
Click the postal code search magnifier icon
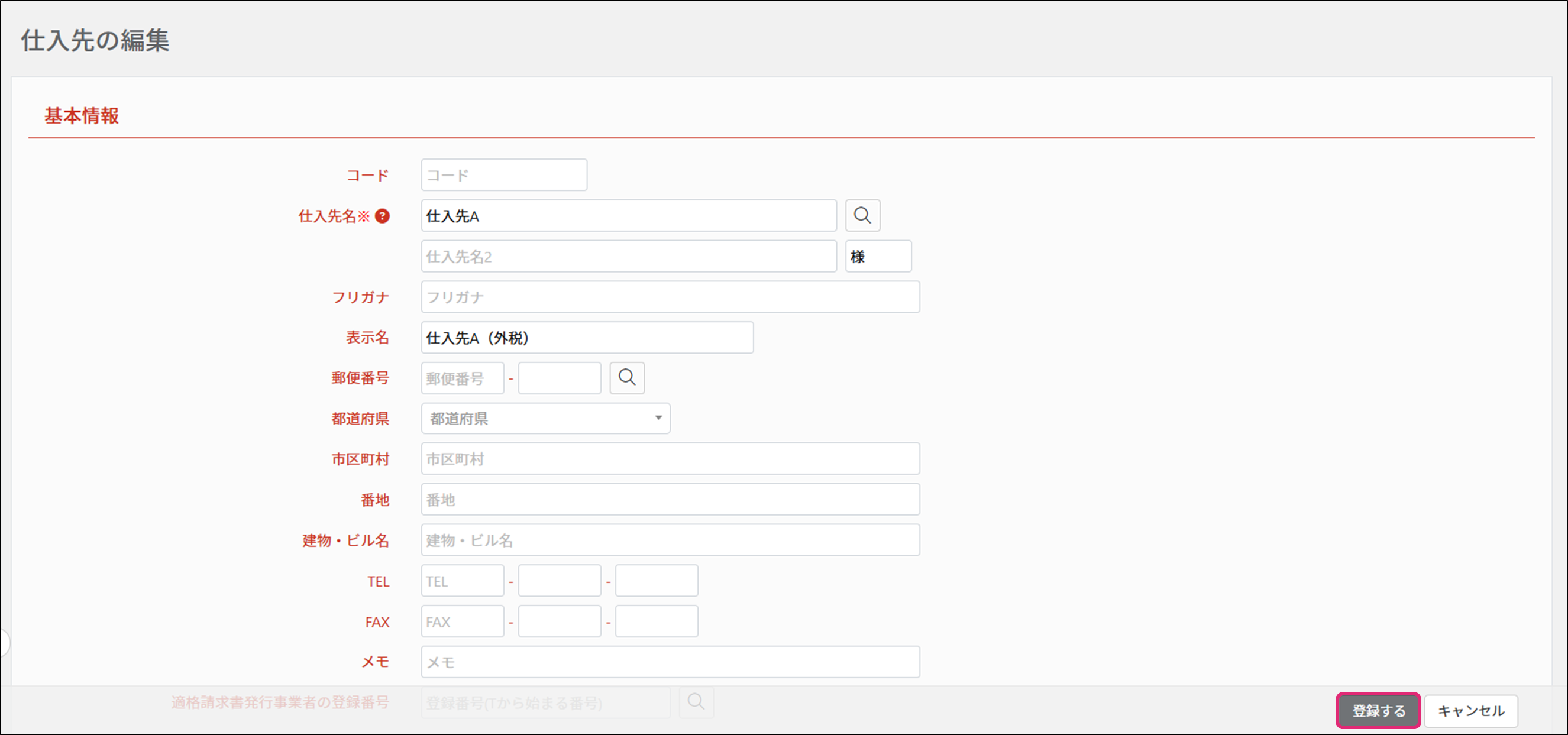pyautogui.click(x=627, y=378)
